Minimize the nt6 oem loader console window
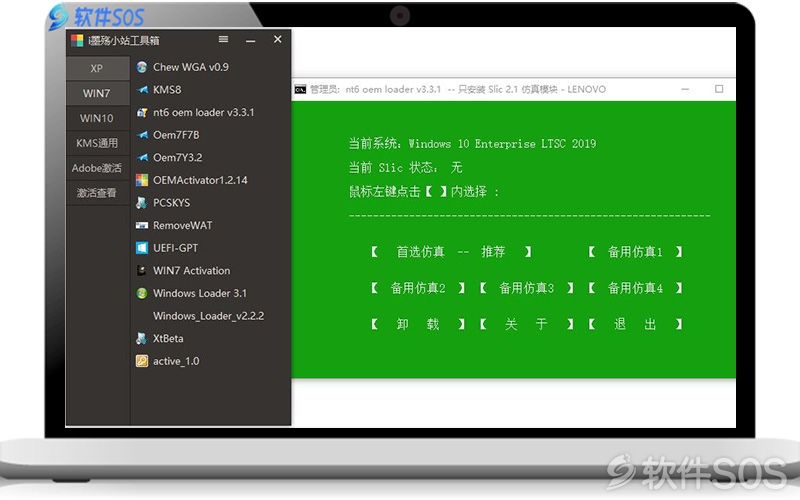The width and height of the screenshot is (800, 500). click(x=685, y=89)
